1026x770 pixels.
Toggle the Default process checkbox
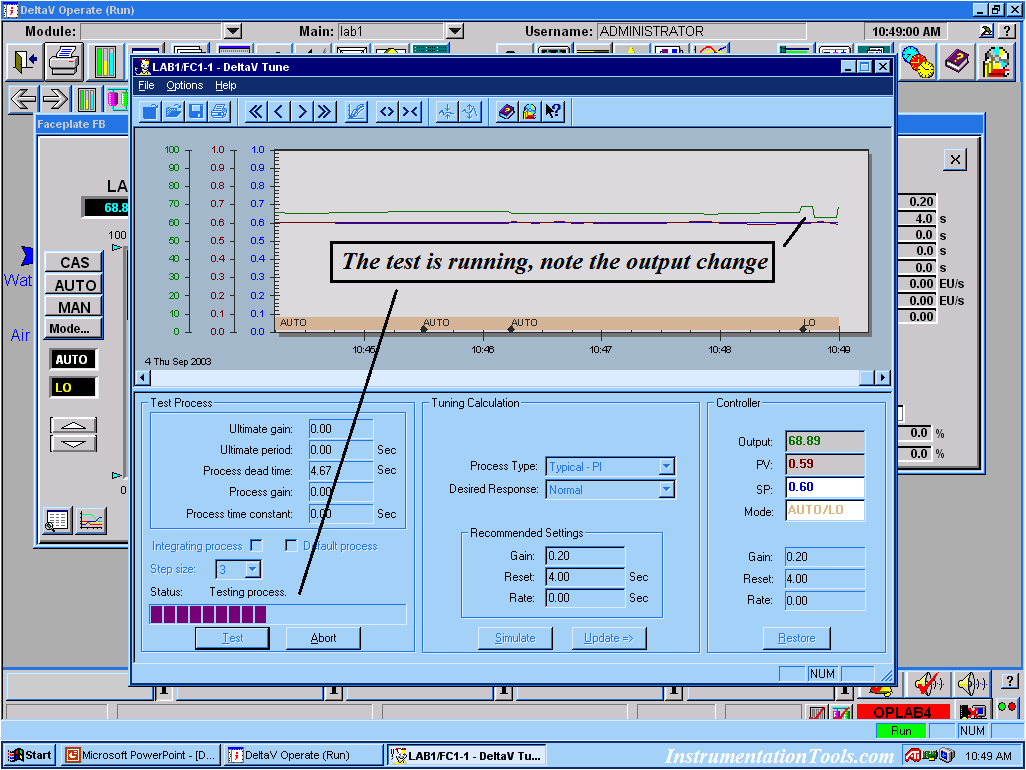pyautogui.click(x=291, y=546)
